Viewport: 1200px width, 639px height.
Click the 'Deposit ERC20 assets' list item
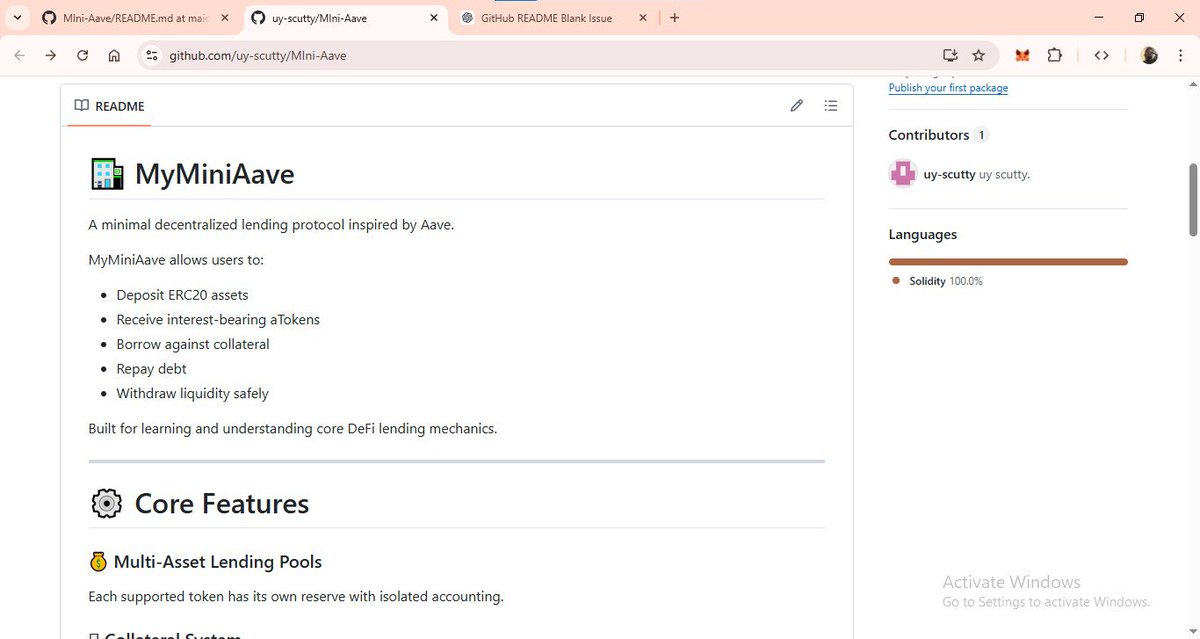tap(182, 295)
